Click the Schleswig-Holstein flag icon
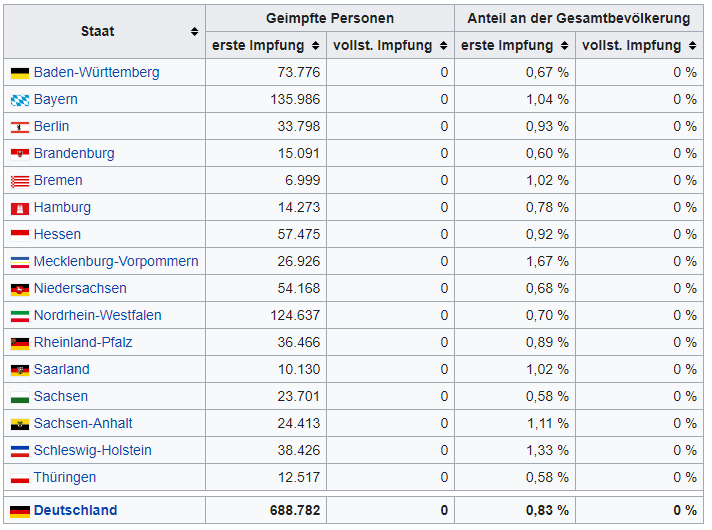Viewport: 712px width, 530px height. click(x=20, y=451)
